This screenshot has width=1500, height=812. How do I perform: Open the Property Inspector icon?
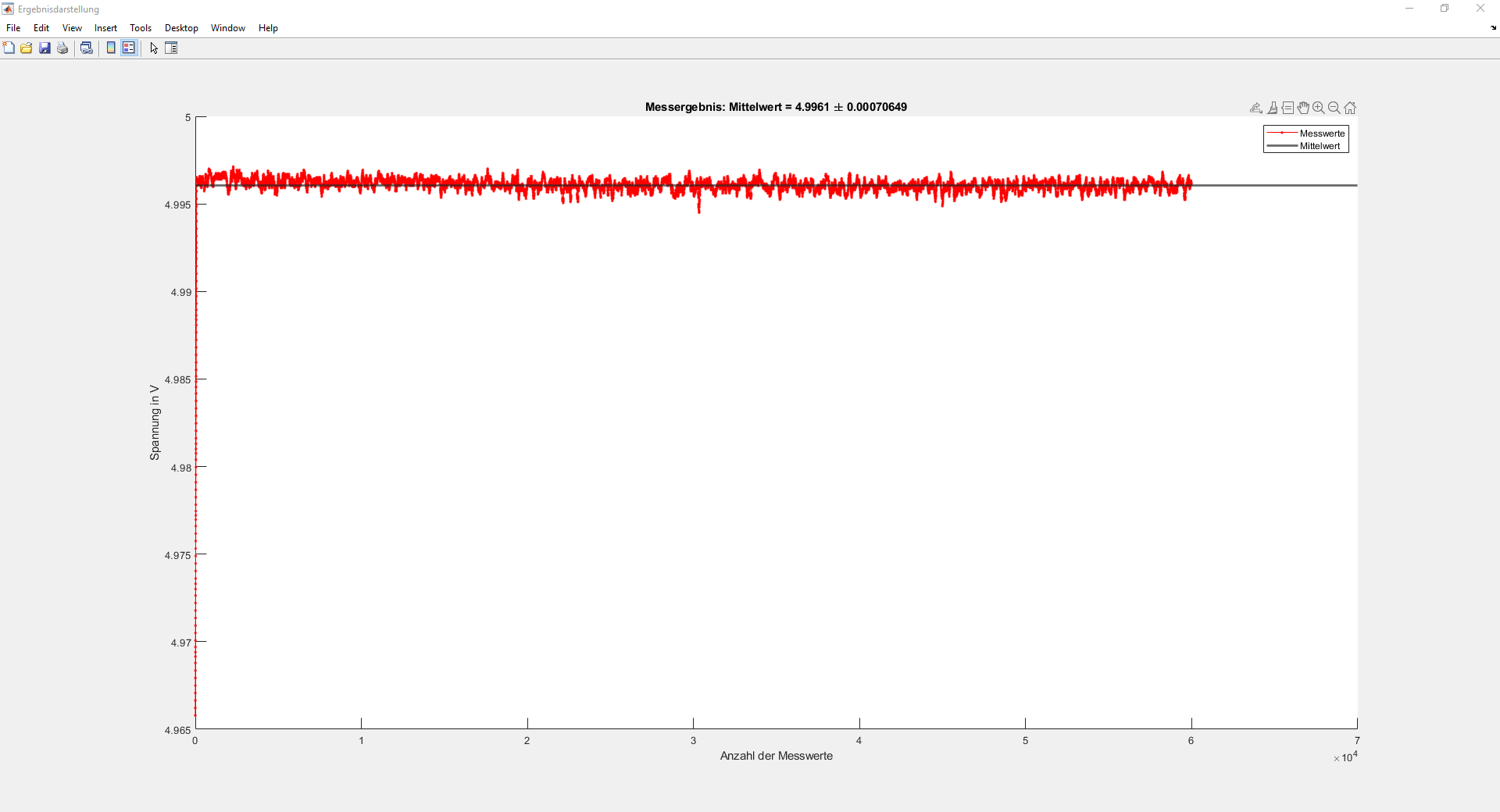click(172, 48)
